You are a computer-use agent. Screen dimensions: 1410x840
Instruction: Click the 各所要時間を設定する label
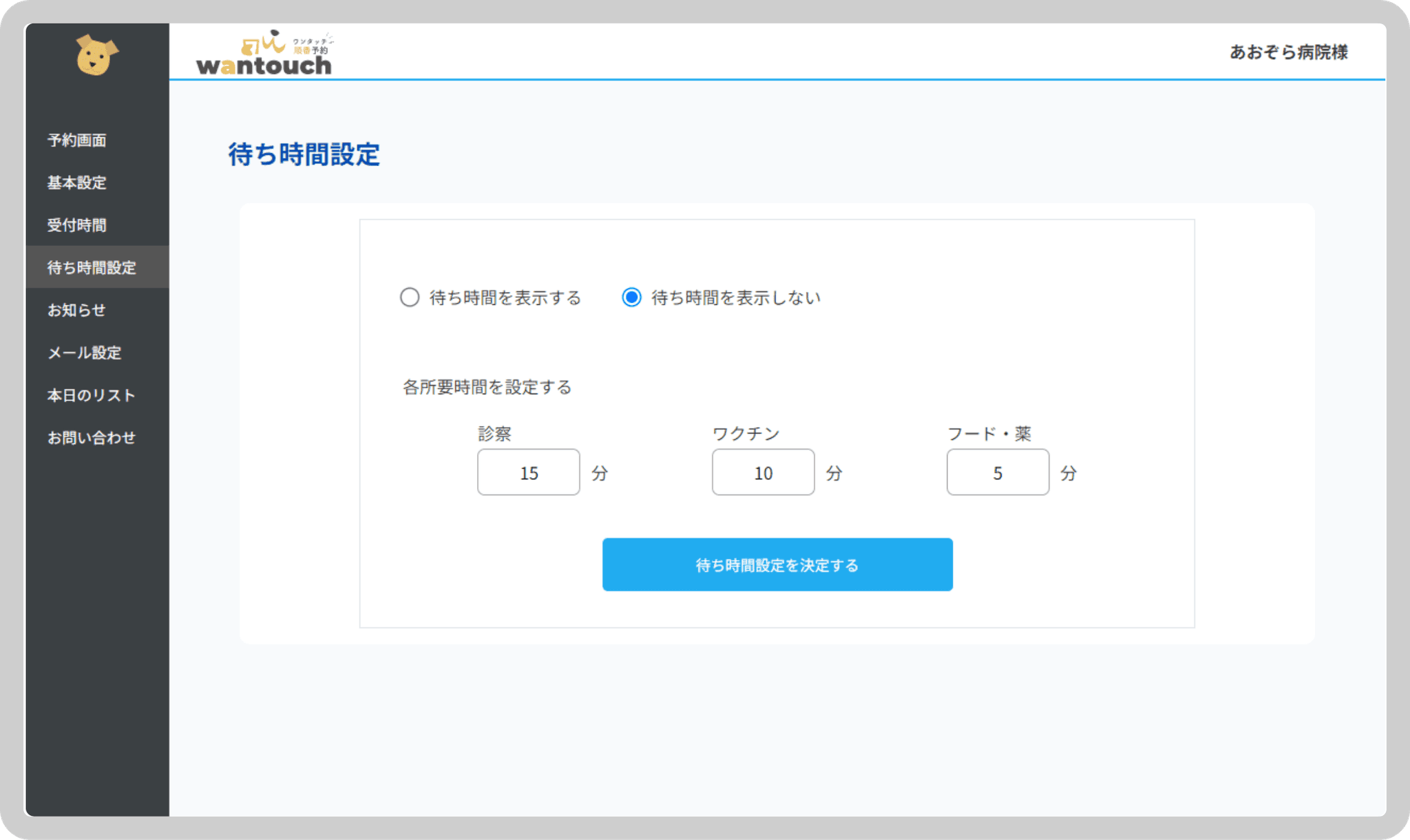tap(487, 387)
